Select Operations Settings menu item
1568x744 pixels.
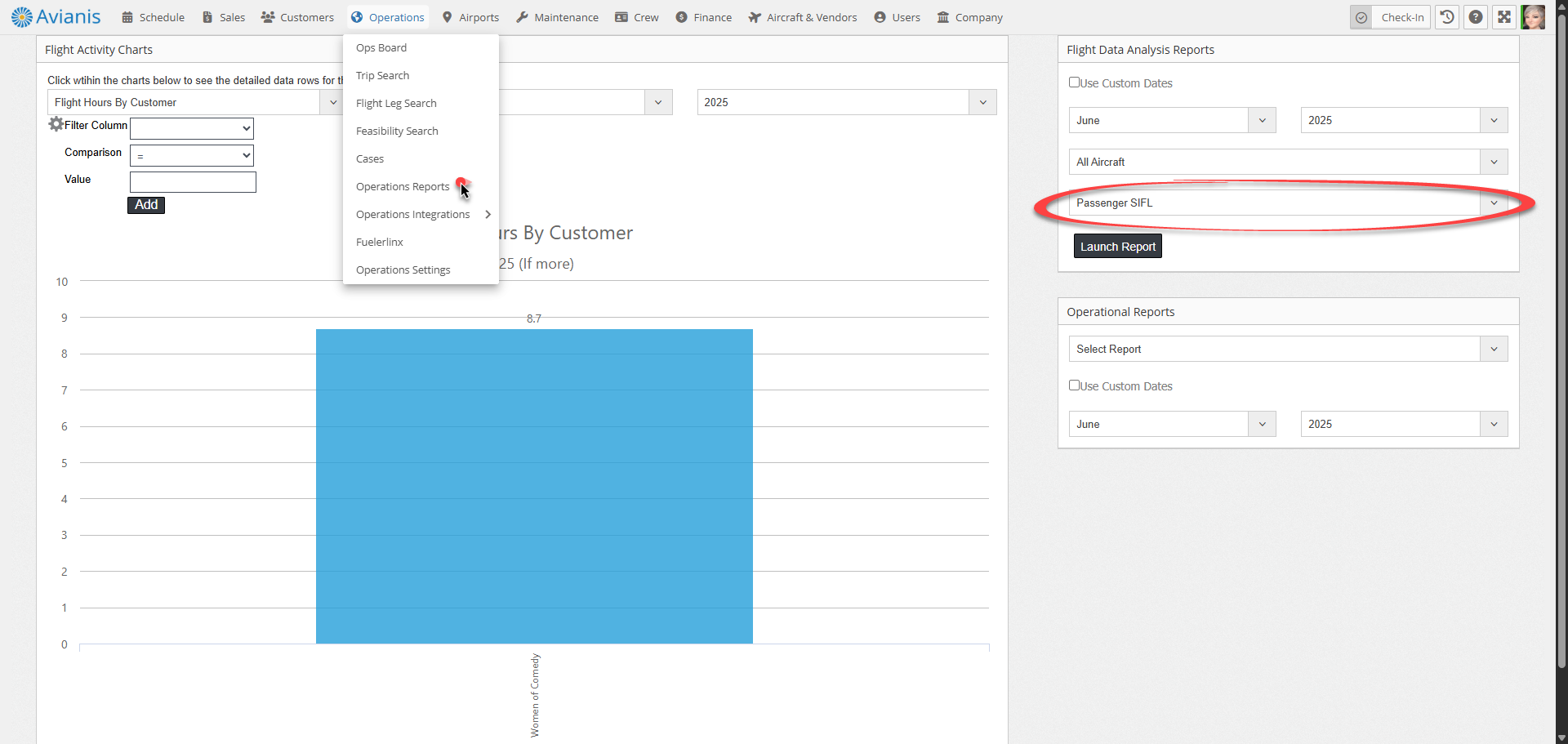[x=421, y=270]
